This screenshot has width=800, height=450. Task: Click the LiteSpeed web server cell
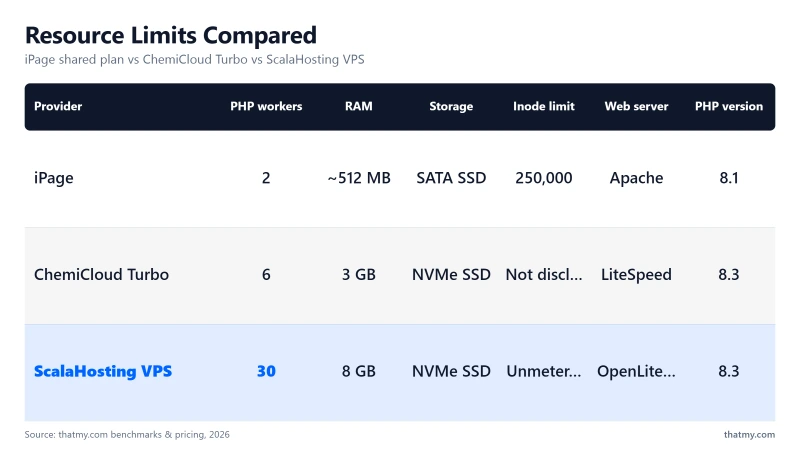(636, 274)
